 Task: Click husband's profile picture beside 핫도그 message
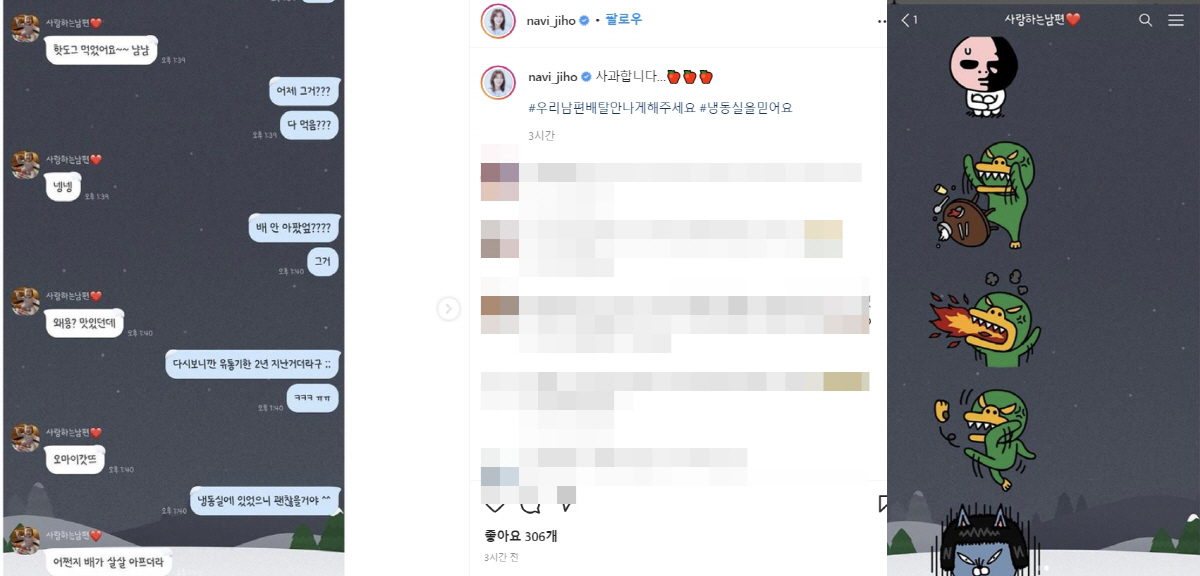click(x=25, y=29)
